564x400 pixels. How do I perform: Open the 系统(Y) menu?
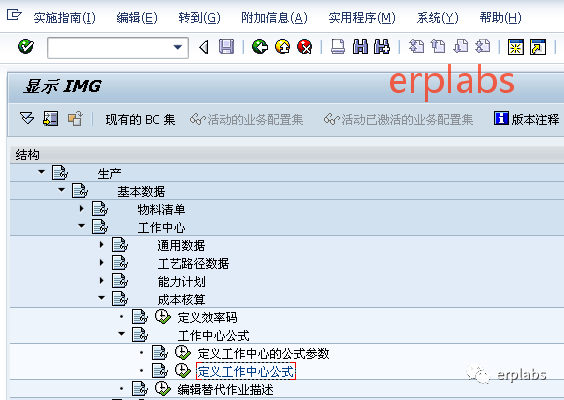(x=437, y=17)
